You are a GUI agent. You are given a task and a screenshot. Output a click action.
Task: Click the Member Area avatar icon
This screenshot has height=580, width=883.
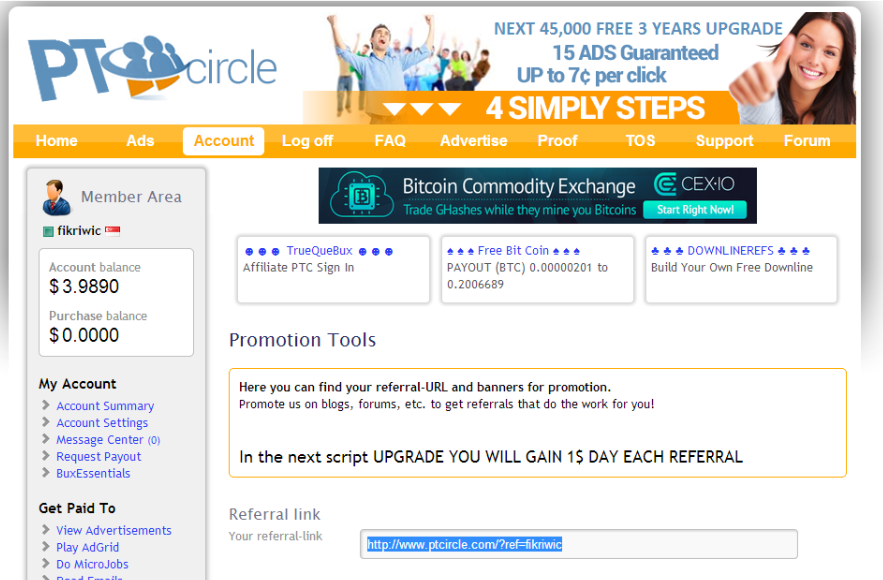[56, 197]
